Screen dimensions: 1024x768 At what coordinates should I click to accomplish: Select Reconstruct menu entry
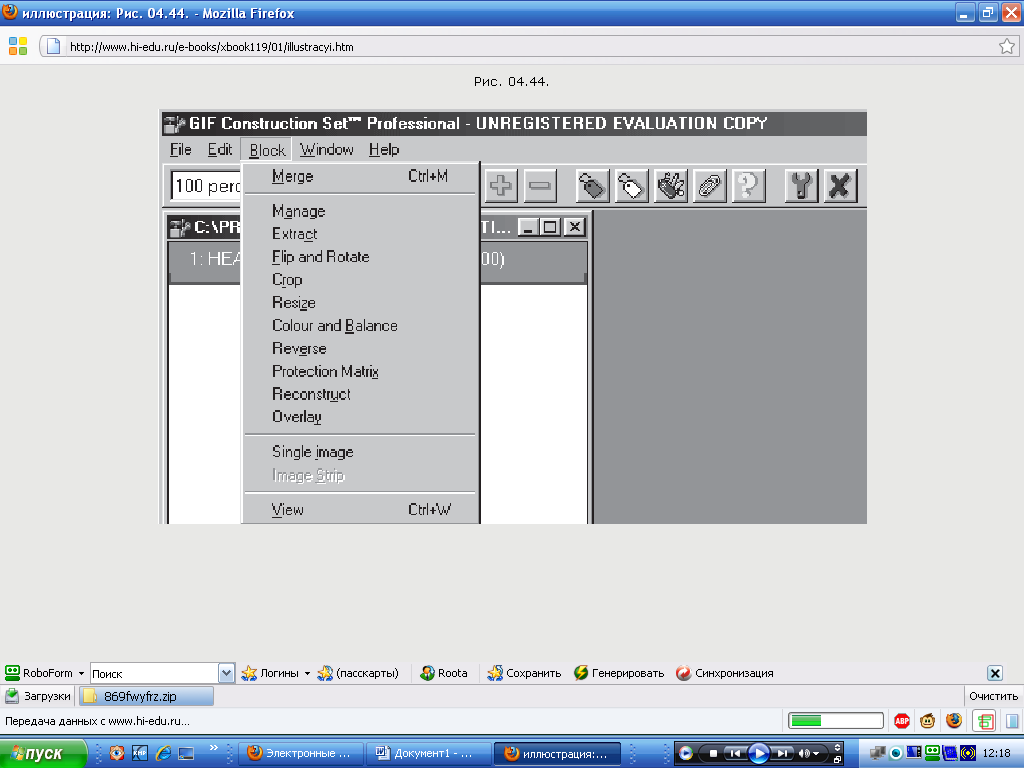(360, 394)
